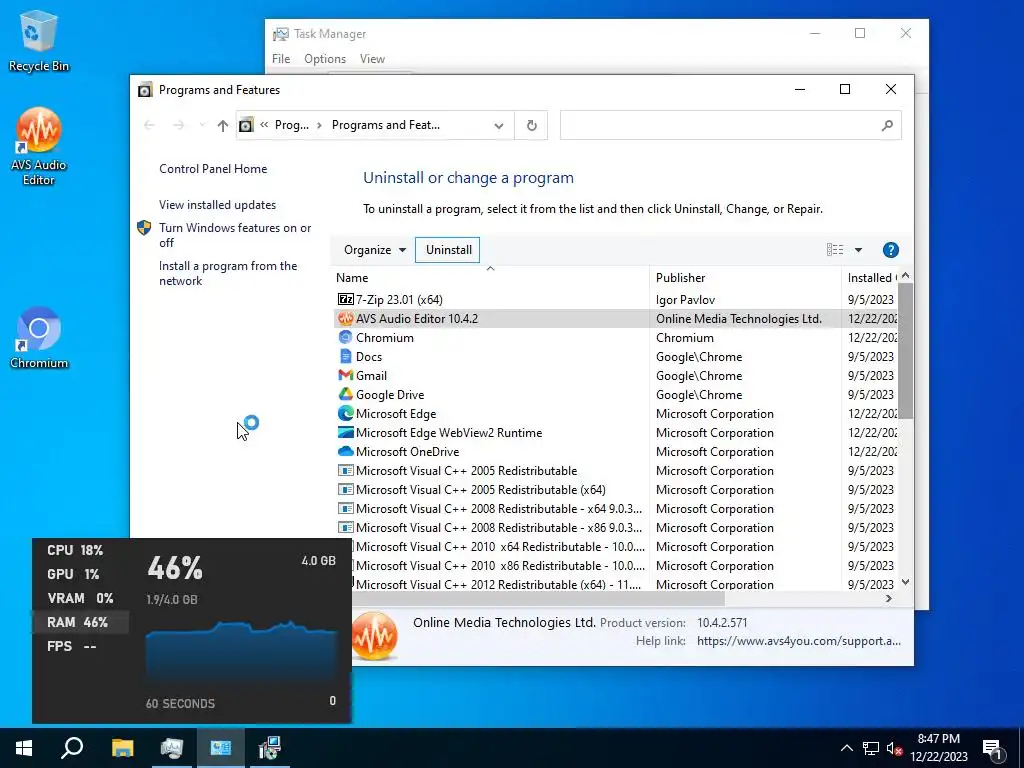Click the Igor Pavlov publisher cell
1024x768 pixels.
(685, 300)
